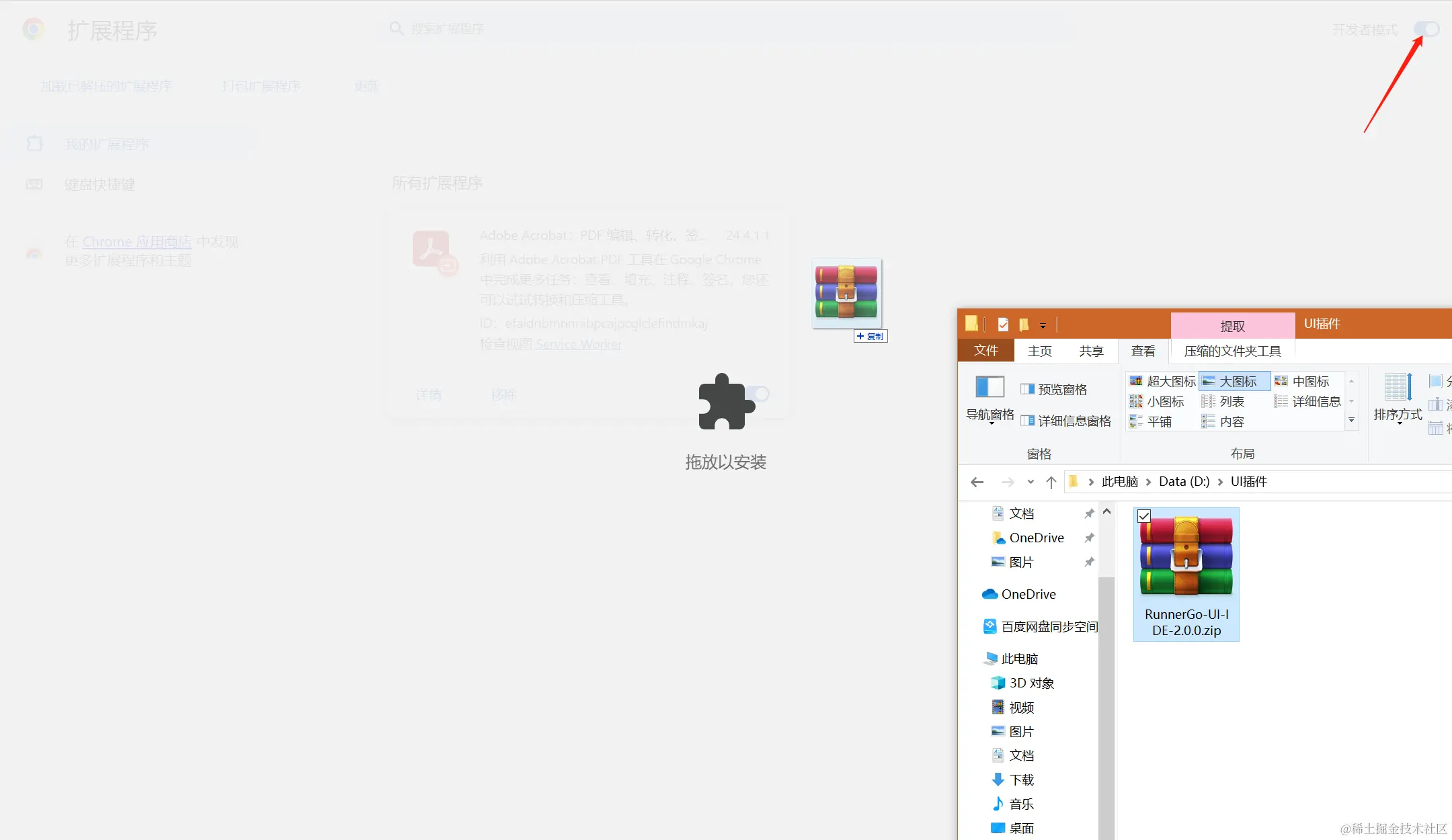Toggle the 开发者模式 developer mode switch
Viewport: 1452px width, 840px height.
[x=1426, y=29]
